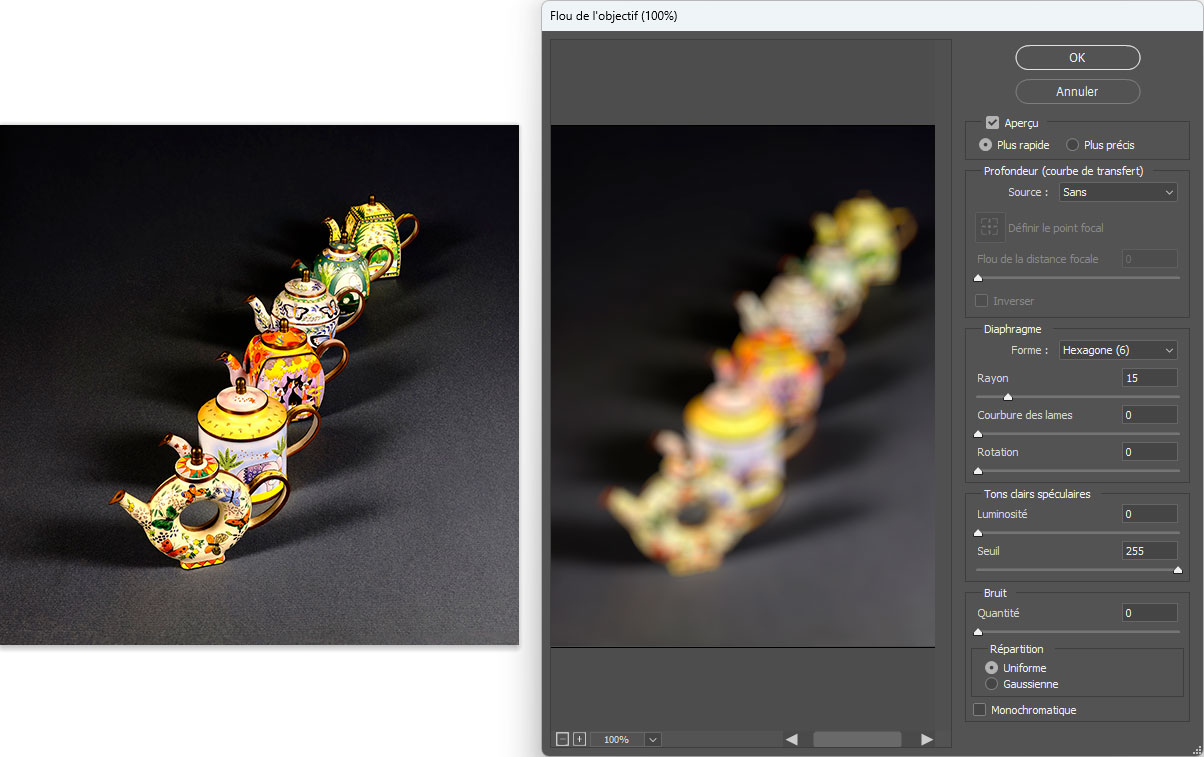This screenshot has width=1204, height=757.
Task: Choose Gaussienne noise distribution
Action: click(x=992, y=684)
